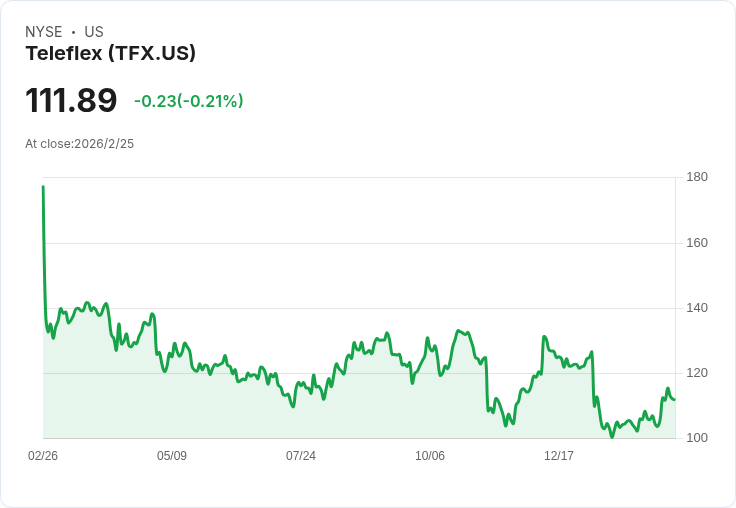The image size is (736, 508).
Task: Click the Teleflex (TFX.US) stock title
Action: [110, 53]
